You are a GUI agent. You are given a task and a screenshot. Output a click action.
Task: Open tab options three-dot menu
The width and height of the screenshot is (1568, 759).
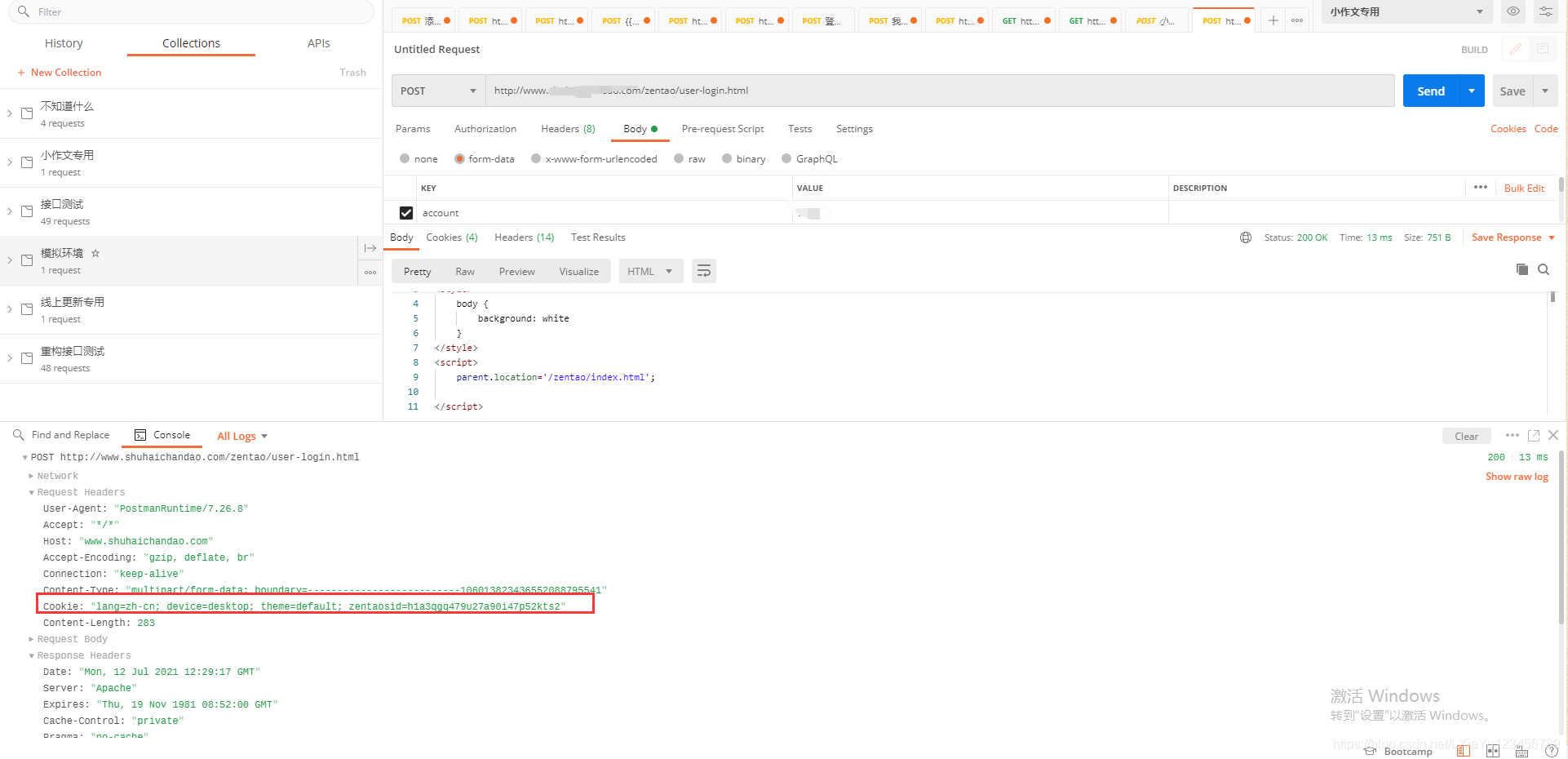(1297, 20)
